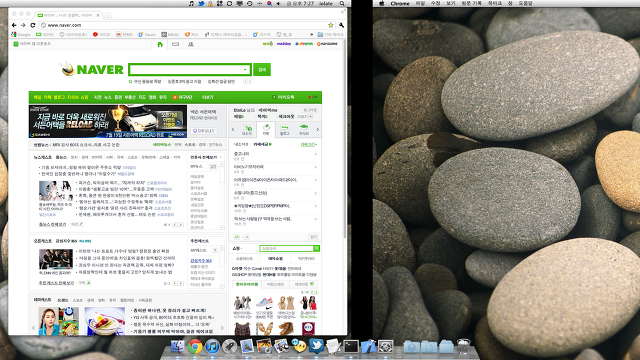Screen dimensions: 640x360
Task: Expand the search suggestion arrow in the search box
Action: [x=245, y=70]
